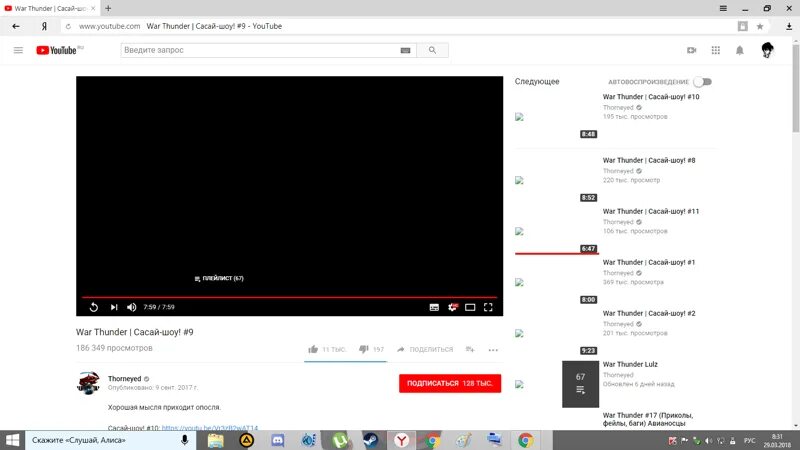The height and width of the screenshot is (450, 800).
Task: Close the War Thunder tab
Action: click(93, 8)
